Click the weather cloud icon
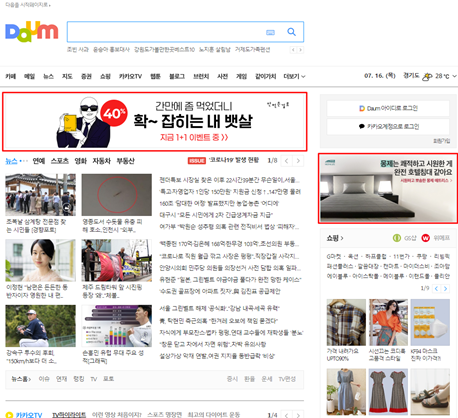Screen dimensions: 458x418 [x=427, y=76]
